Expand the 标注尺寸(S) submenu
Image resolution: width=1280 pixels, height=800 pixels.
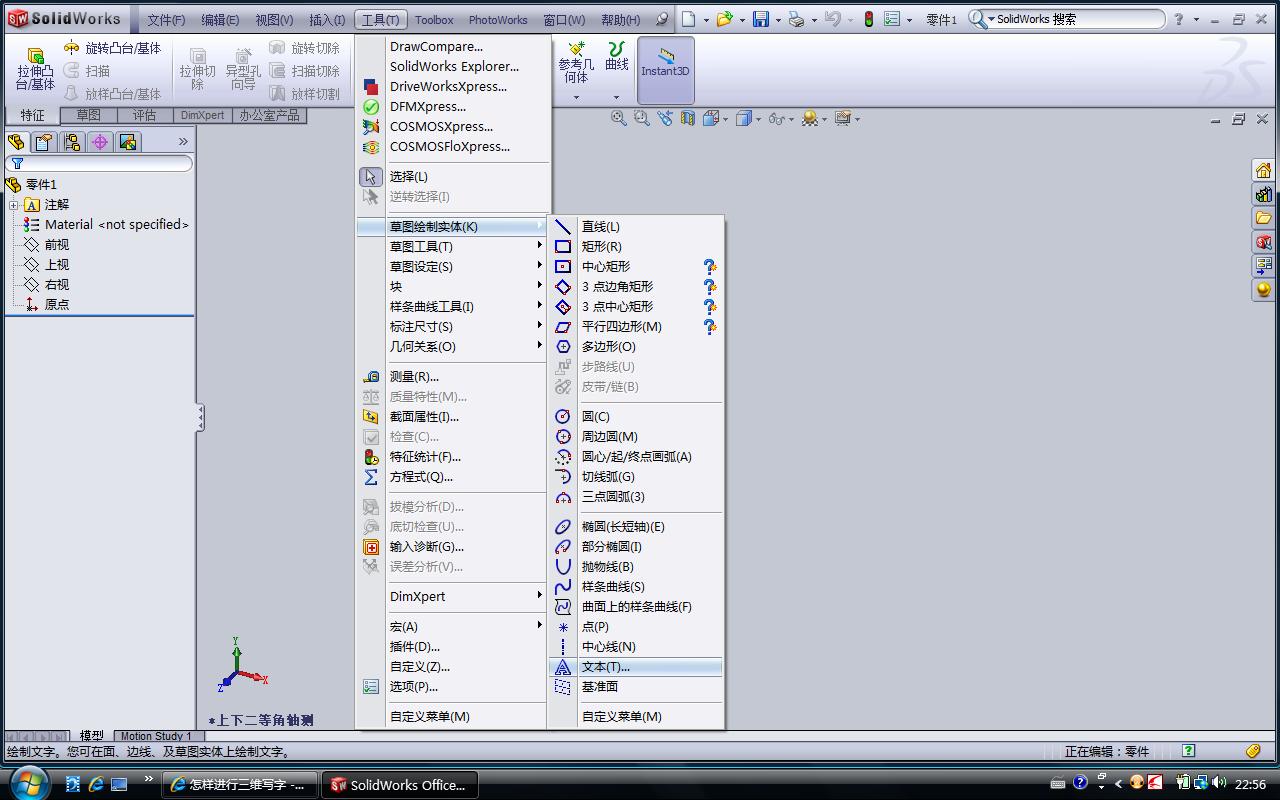coord(452,327)
